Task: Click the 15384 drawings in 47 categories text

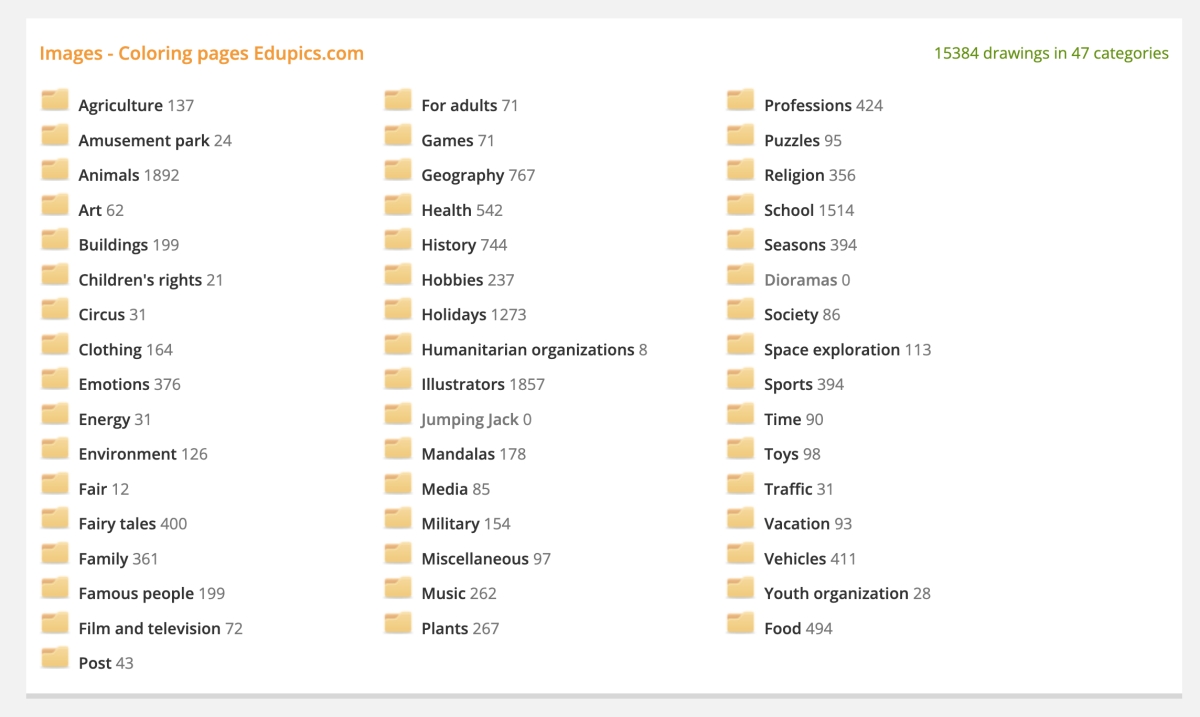Action: pyautogui.click(x=1051, y=53)
